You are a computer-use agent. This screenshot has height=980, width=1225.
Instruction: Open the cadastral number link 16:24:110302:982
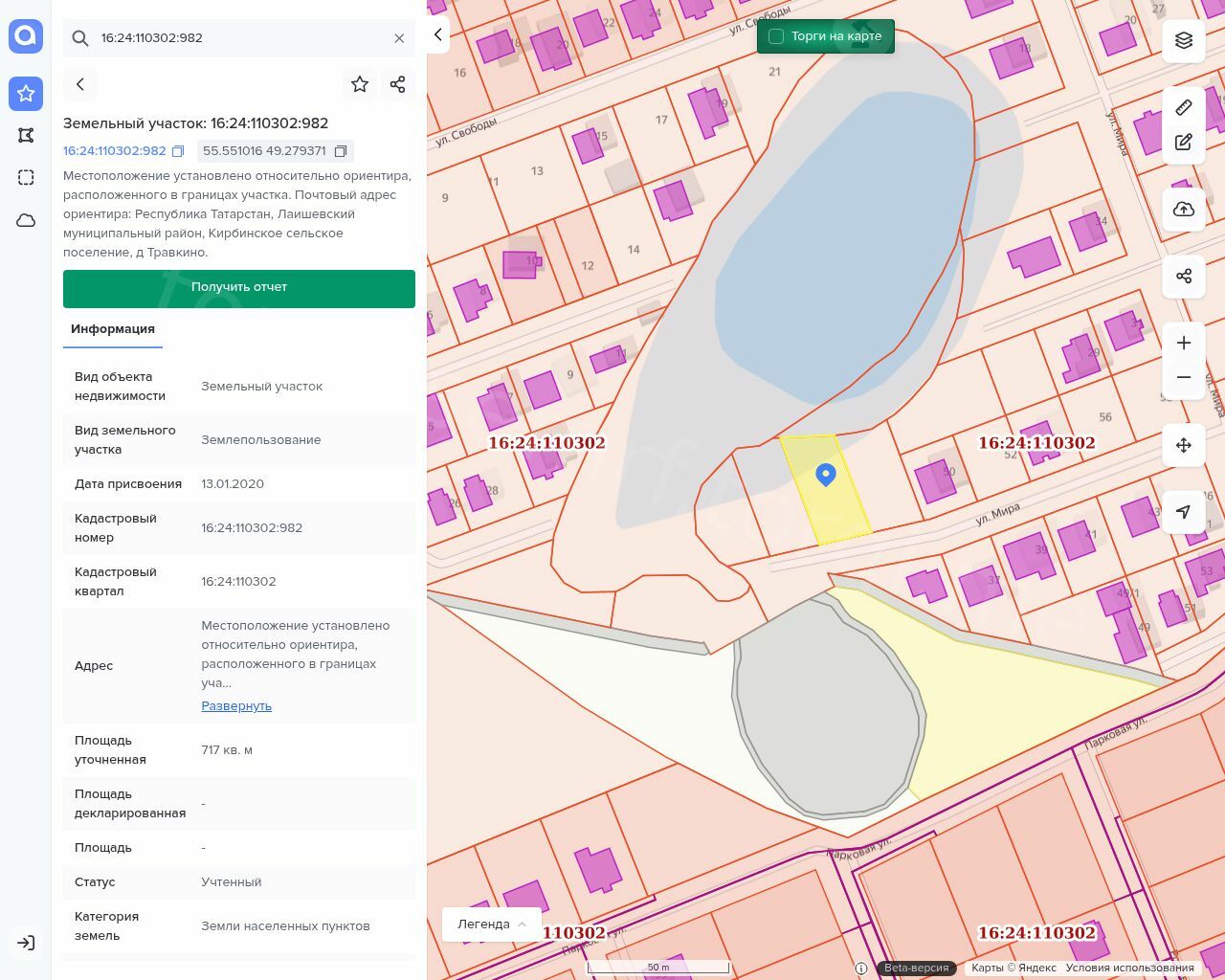point(115,151)
